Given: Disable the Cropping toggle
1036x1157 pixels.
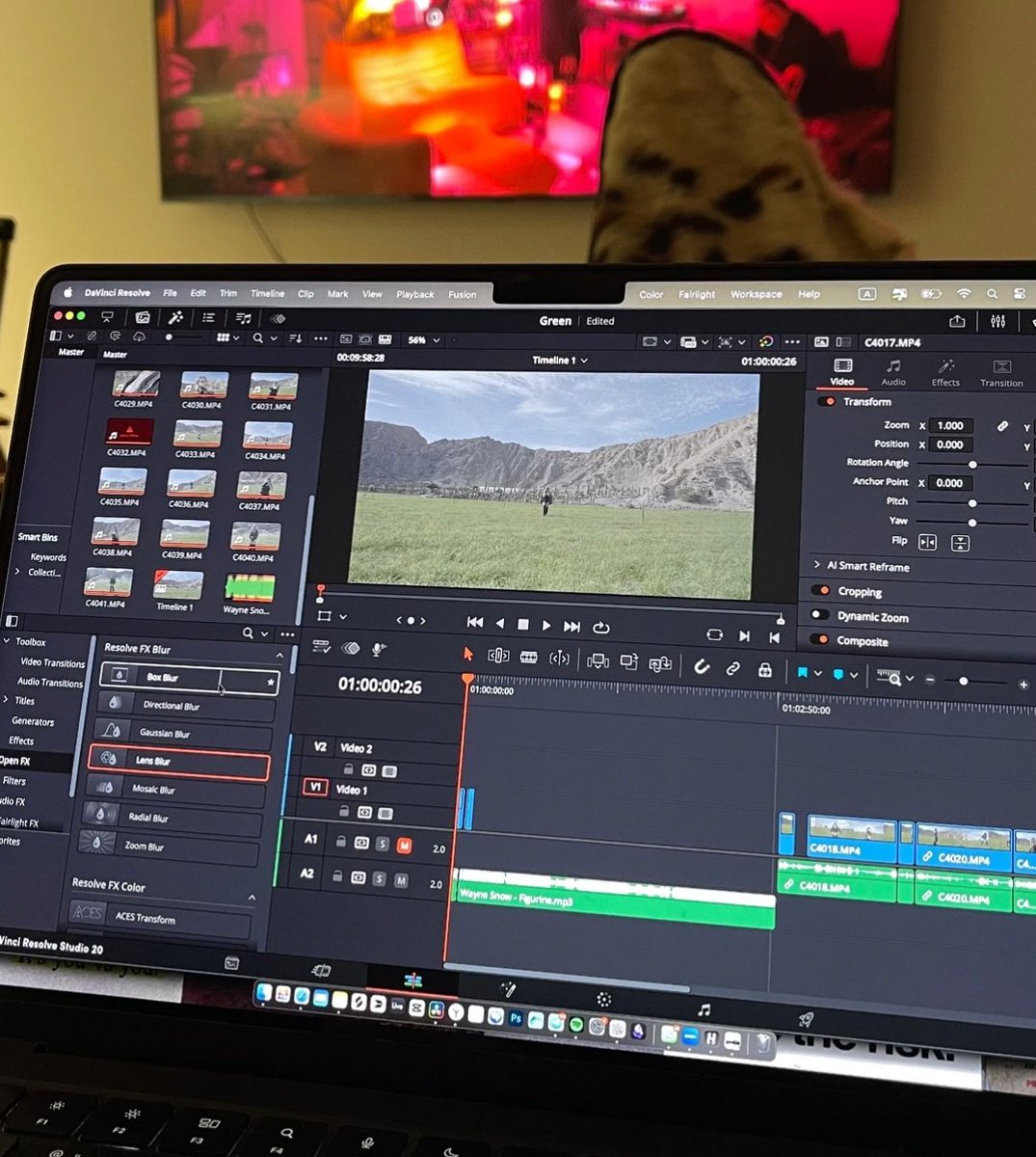Looking at the screenshot, I should [x=821, y=590].
